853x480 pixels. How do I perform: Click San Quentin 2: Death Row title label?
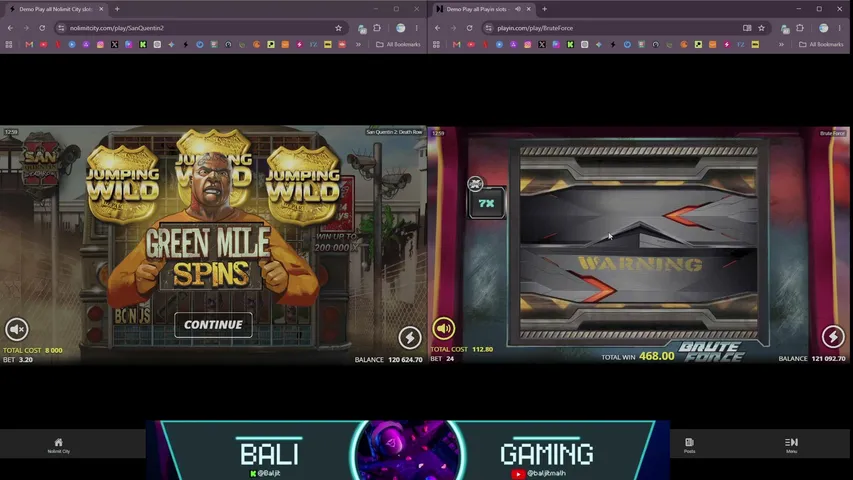[394, 132]
